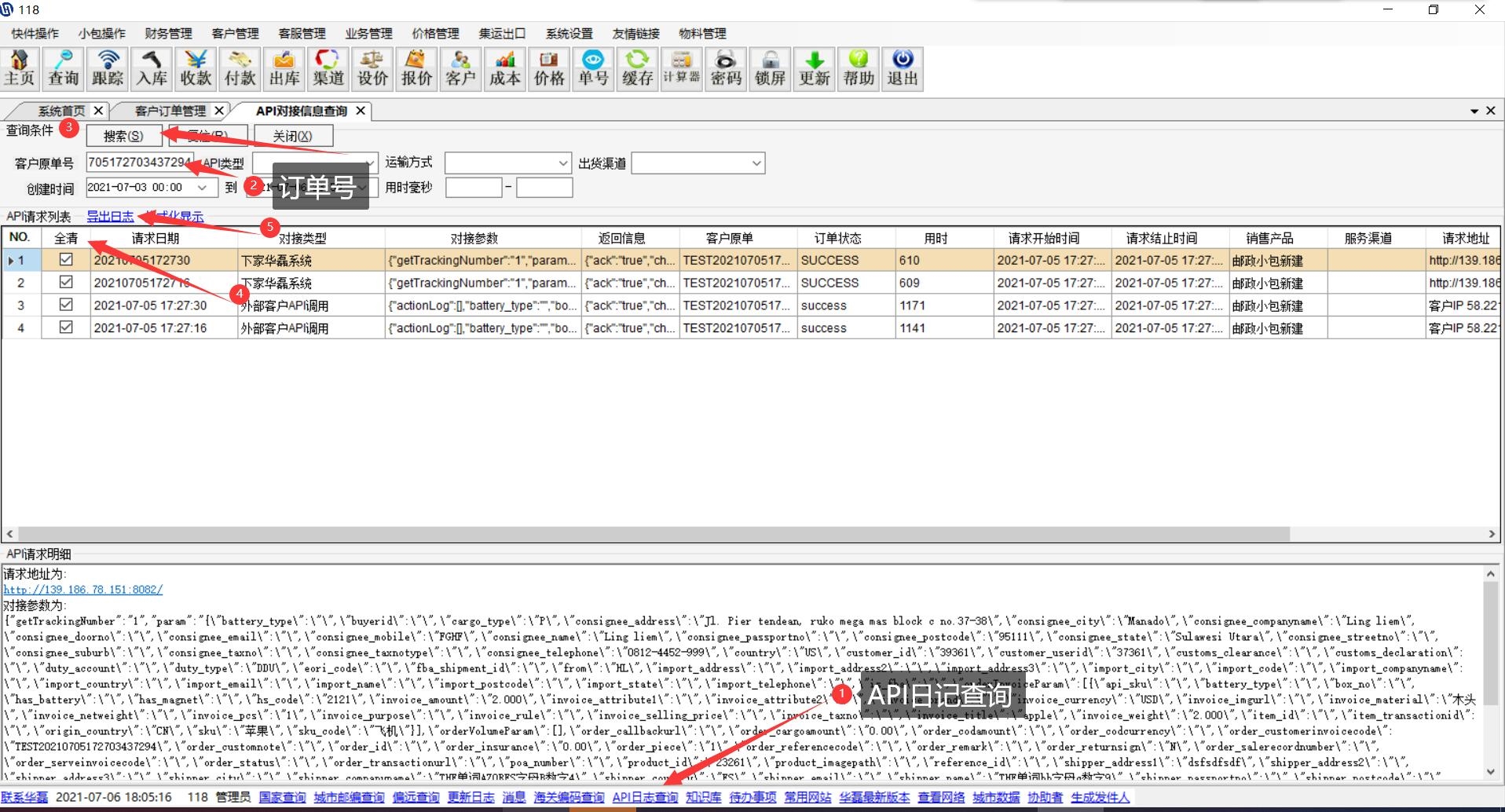The image size is (1505, 812).
Task: Toggle the row 4 checkbox
Action: [66, 327]
